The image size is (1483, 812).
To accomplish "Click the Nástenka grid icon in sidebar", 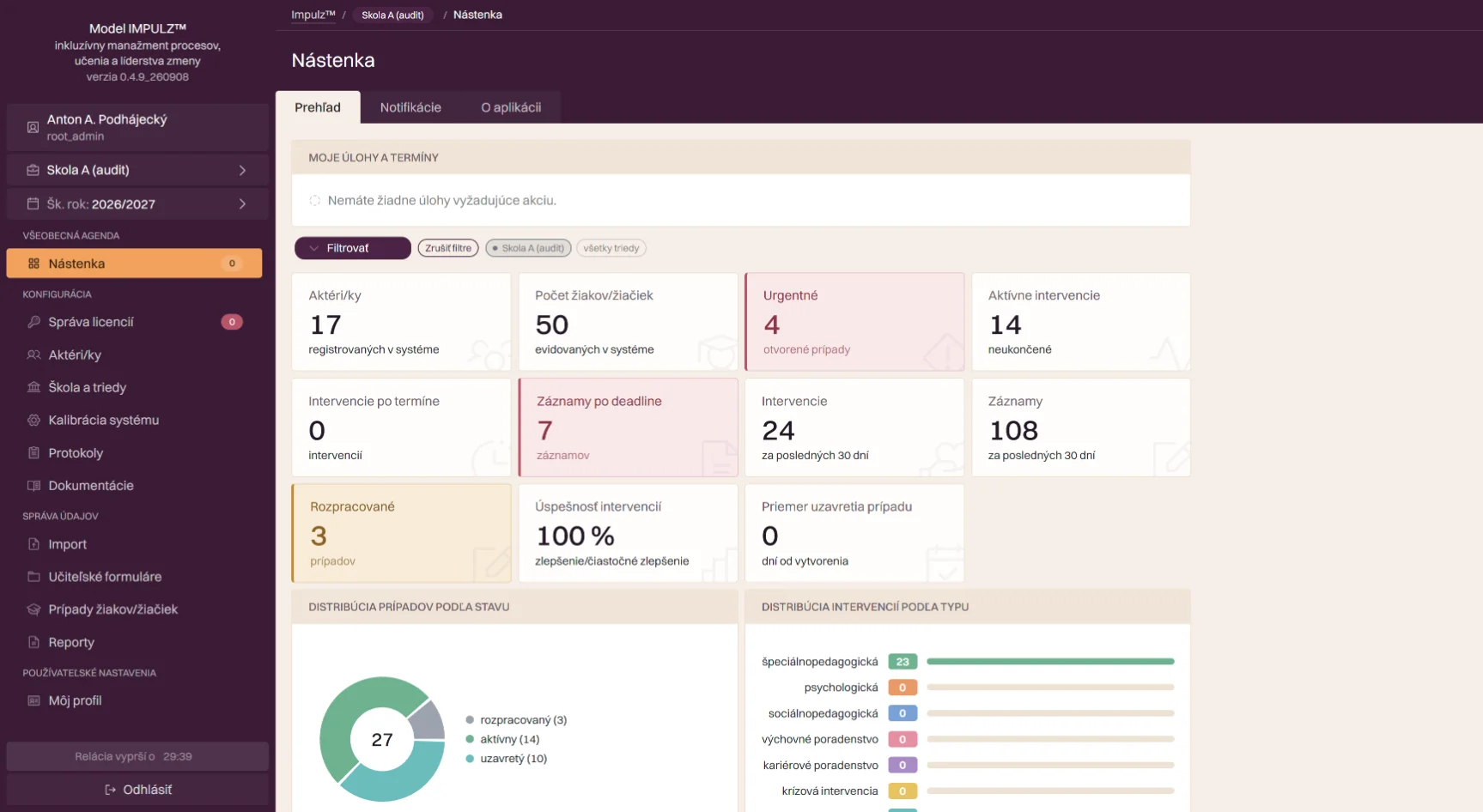I will [33, 264].
